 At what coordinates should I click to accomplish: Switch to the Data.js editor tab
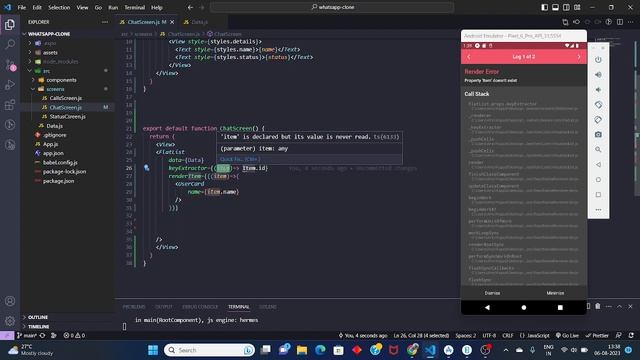[x=199, y=22]
